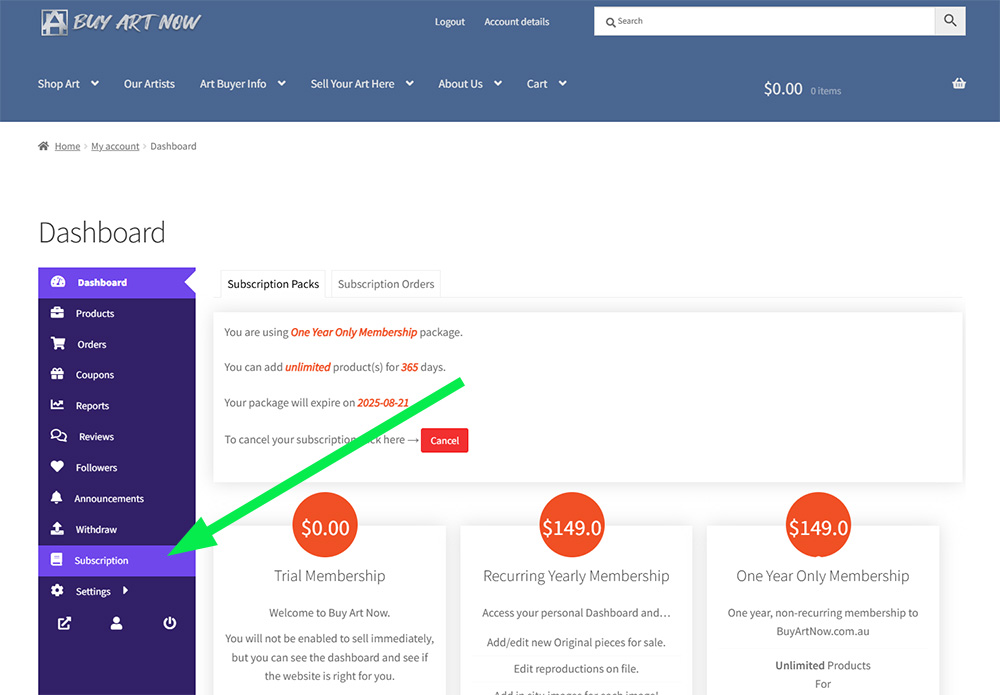Focus the Search input field
The image size is (1000, 695).
click(x=765, y=21)
